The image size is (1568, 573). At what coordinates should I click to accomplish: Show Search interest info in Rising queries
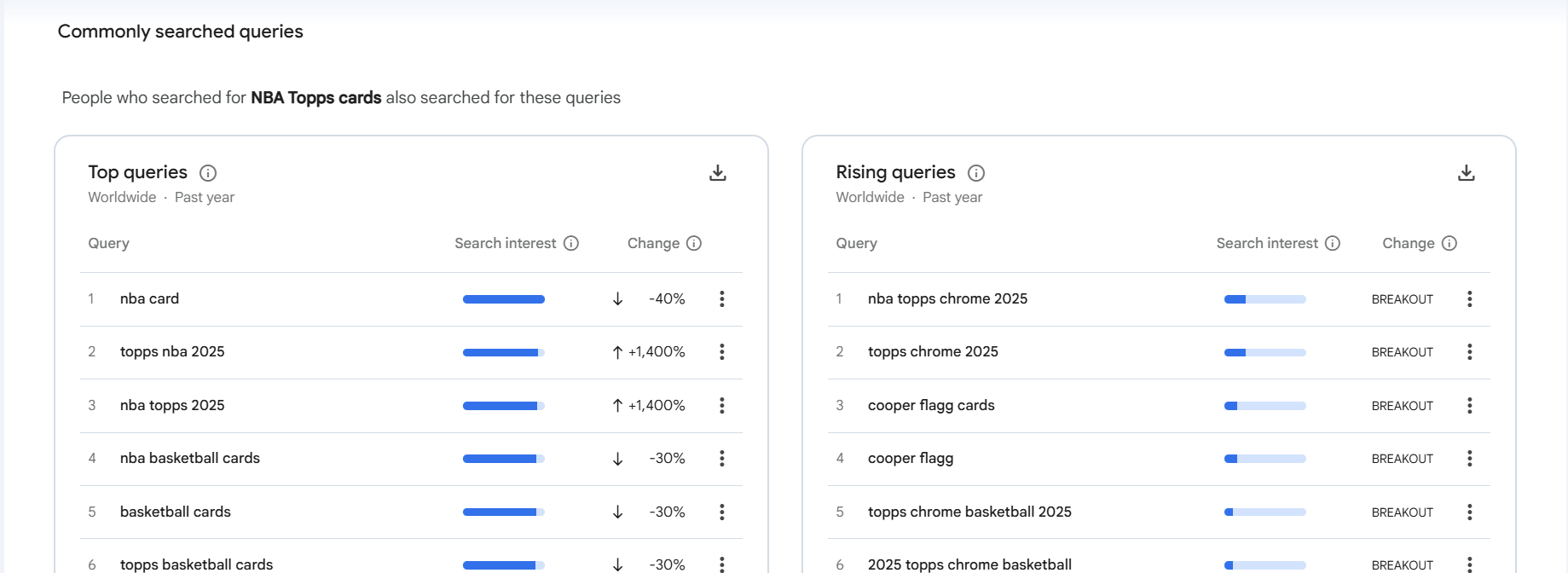(x=1333, y=243)
